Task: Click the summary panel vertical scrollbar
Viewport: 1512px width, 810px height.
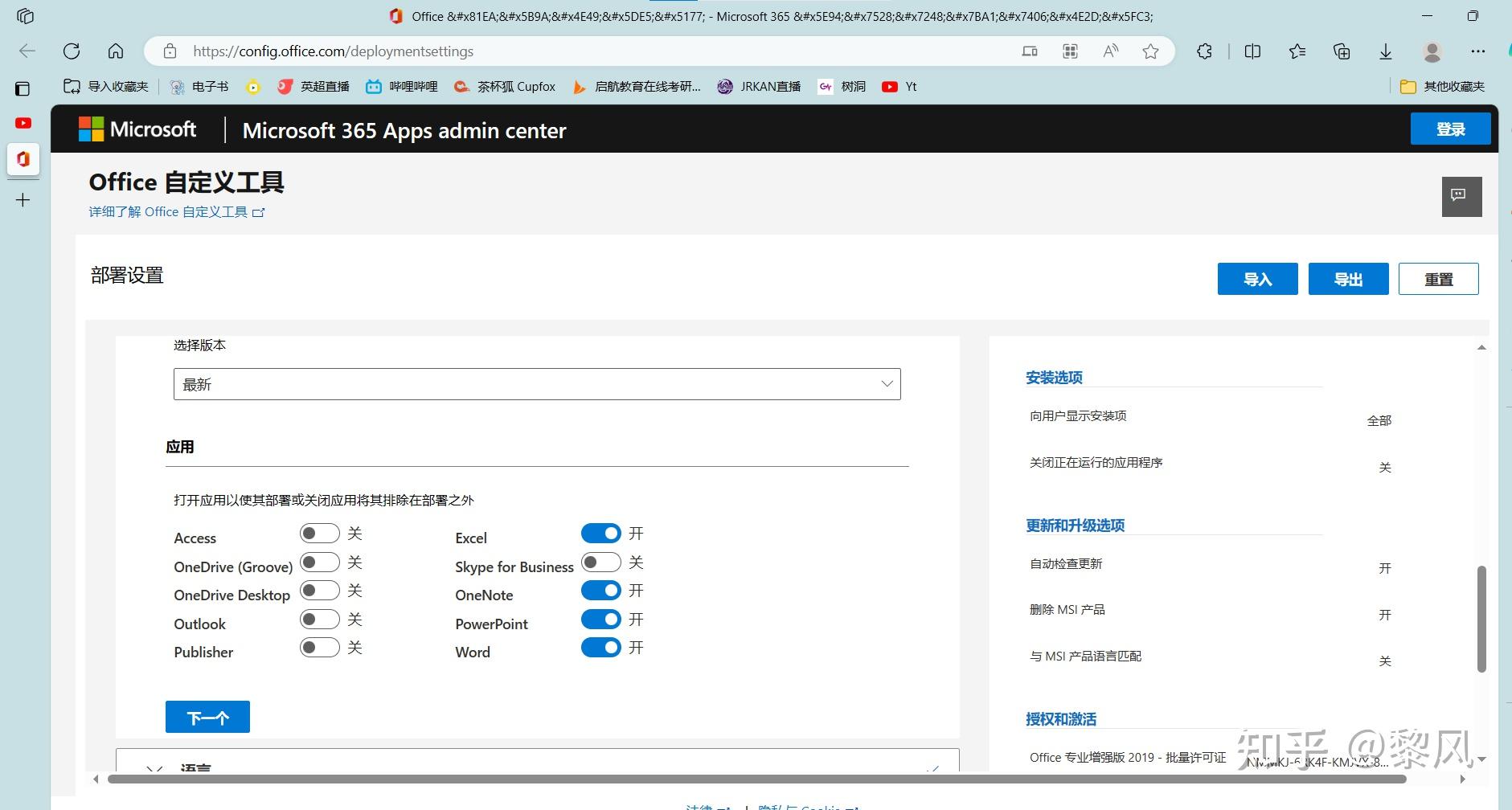Action: click(1481, 619)
